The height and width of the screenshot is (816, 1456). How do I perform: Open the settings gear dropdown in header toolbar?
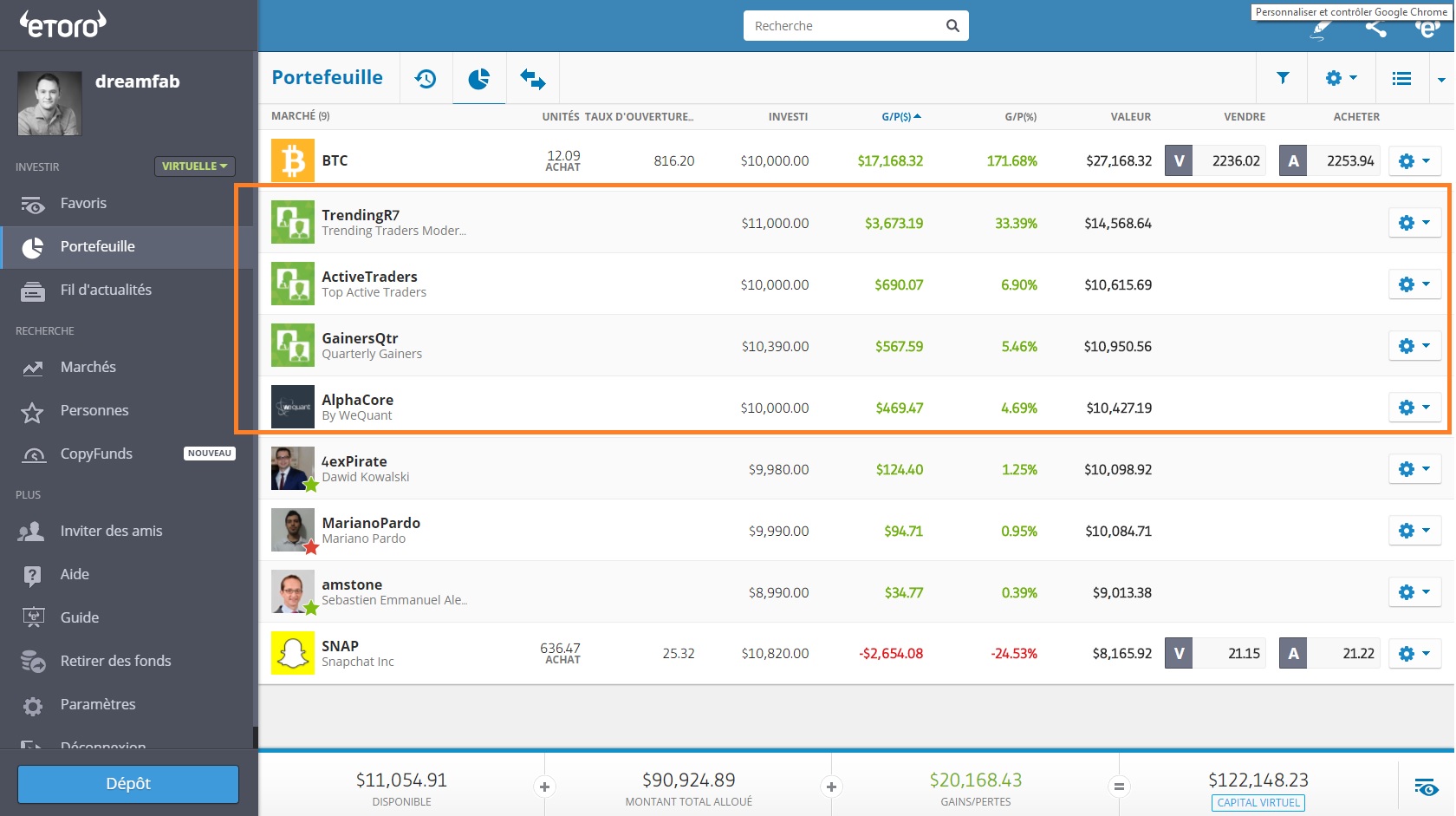click(x=1341, y=78)
